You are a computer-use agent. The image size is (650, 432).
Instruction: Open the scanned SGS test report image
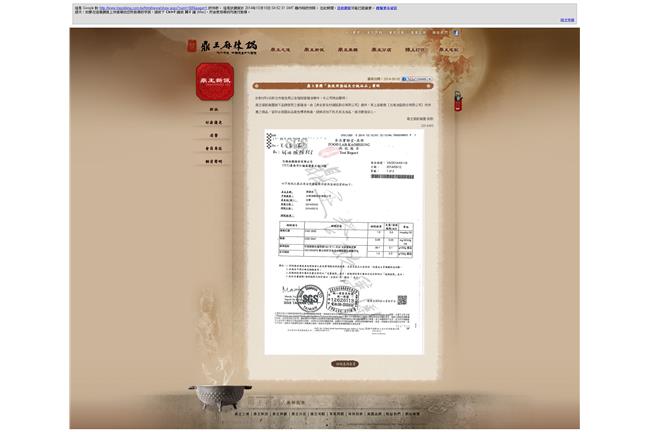(344, 242)
